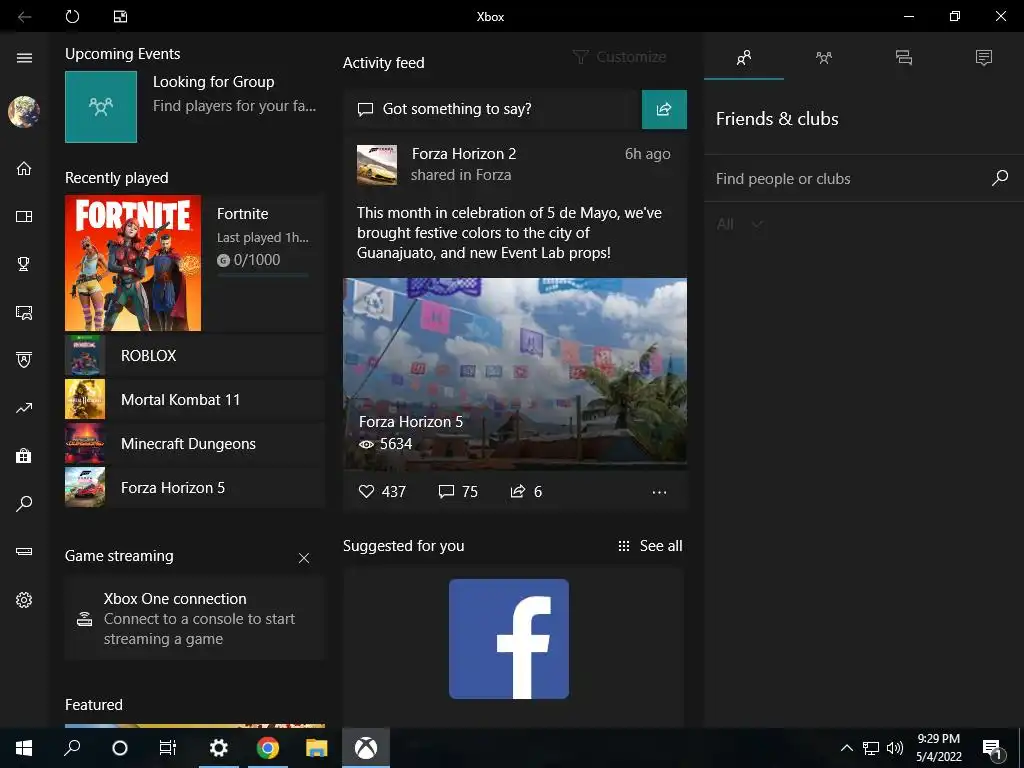Open the Fortnite cover art
The image size is (1024, 768).
(x=133, y=263)
